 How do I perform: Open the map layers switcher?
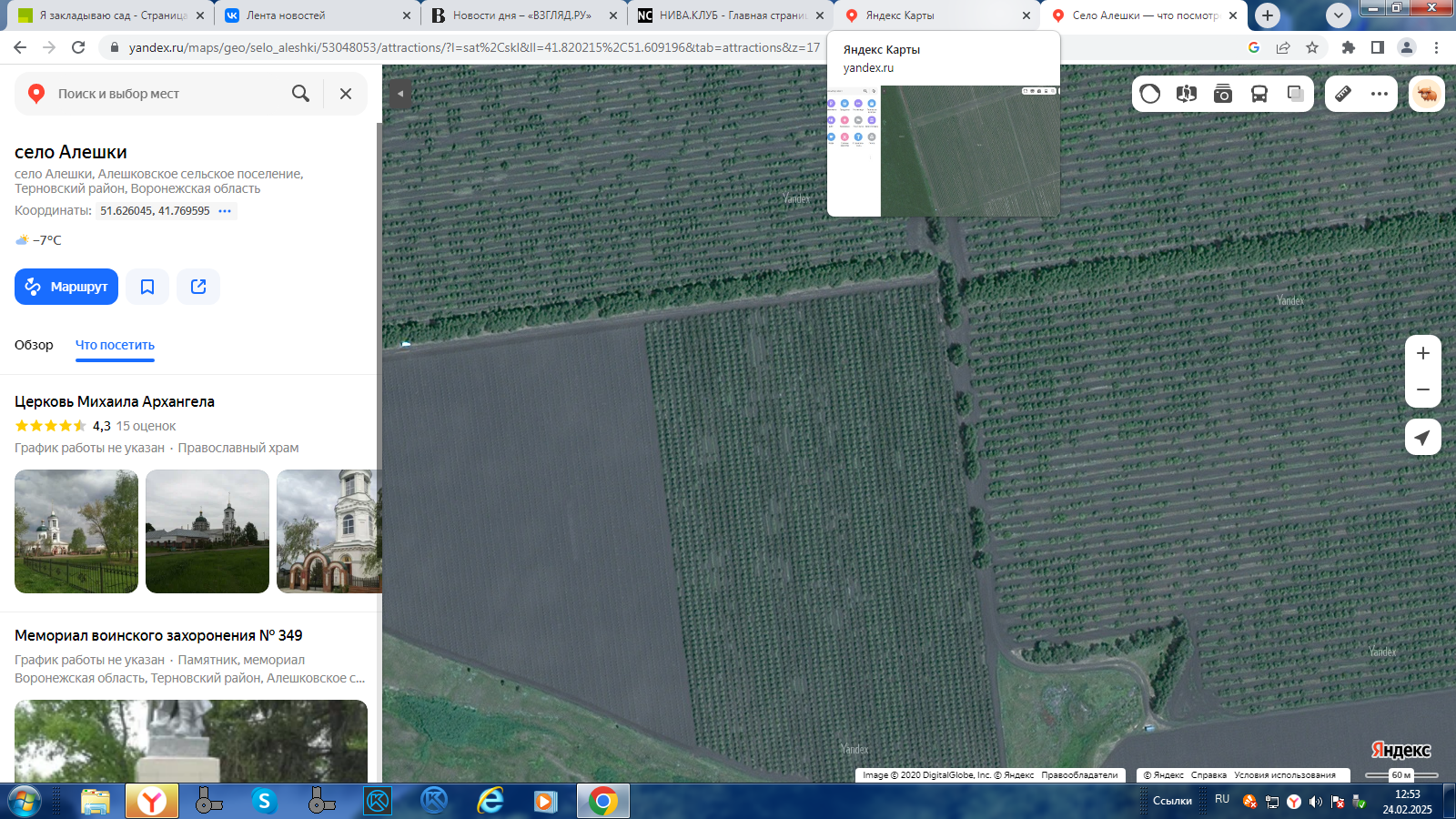pyautogui.click(x=1296, y=94)
